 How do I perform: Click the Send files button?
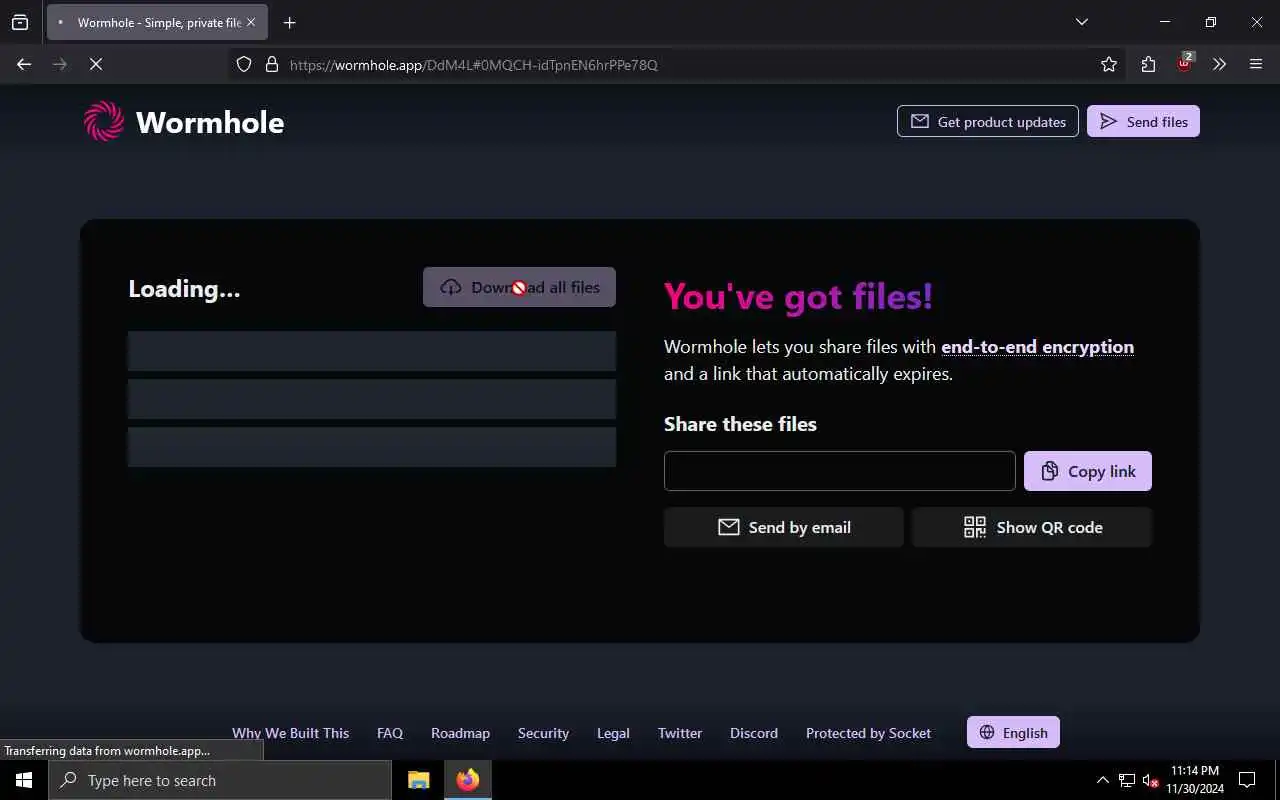(1143, 121)
